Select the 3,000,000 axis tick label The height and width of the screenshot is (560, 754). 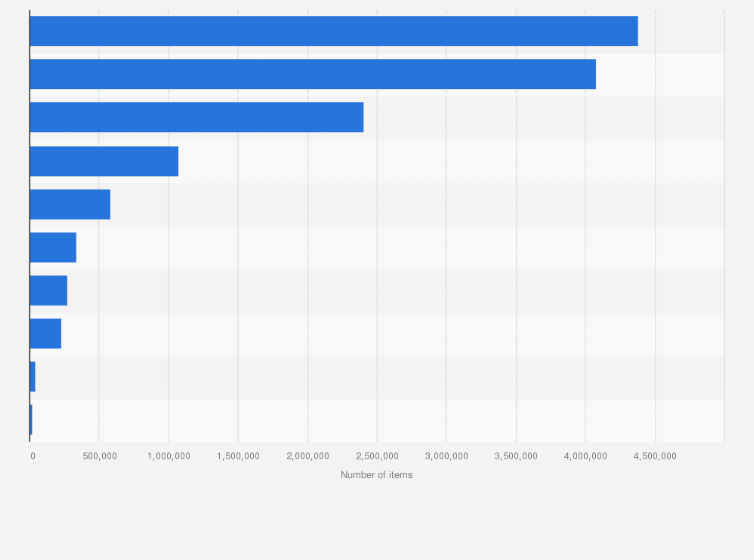[446, 456]
